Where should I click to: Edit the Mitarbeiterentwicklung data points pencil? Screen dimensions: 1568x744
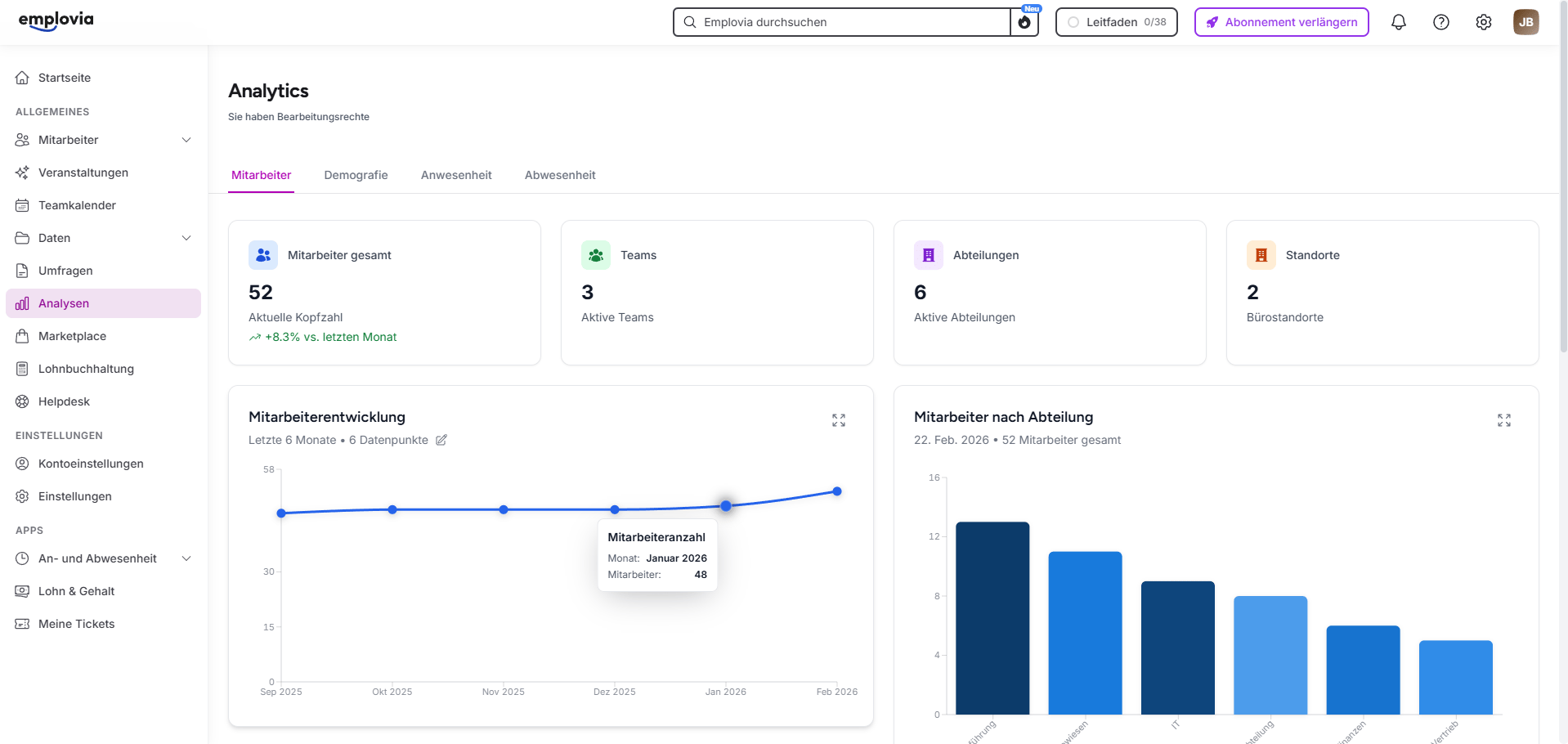point(441,440)
